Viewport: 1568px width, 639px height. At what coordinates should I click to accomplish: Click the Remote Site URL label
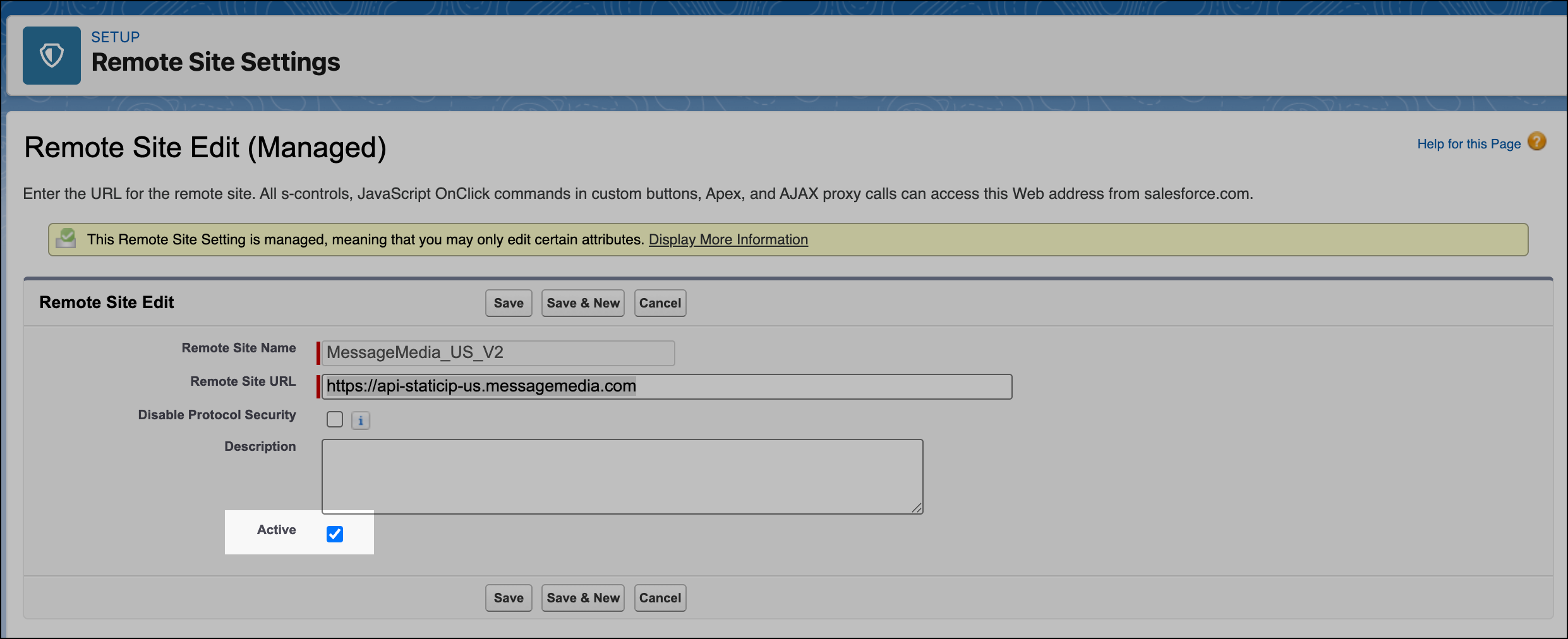pyautogui.click(x=243, y=381)
